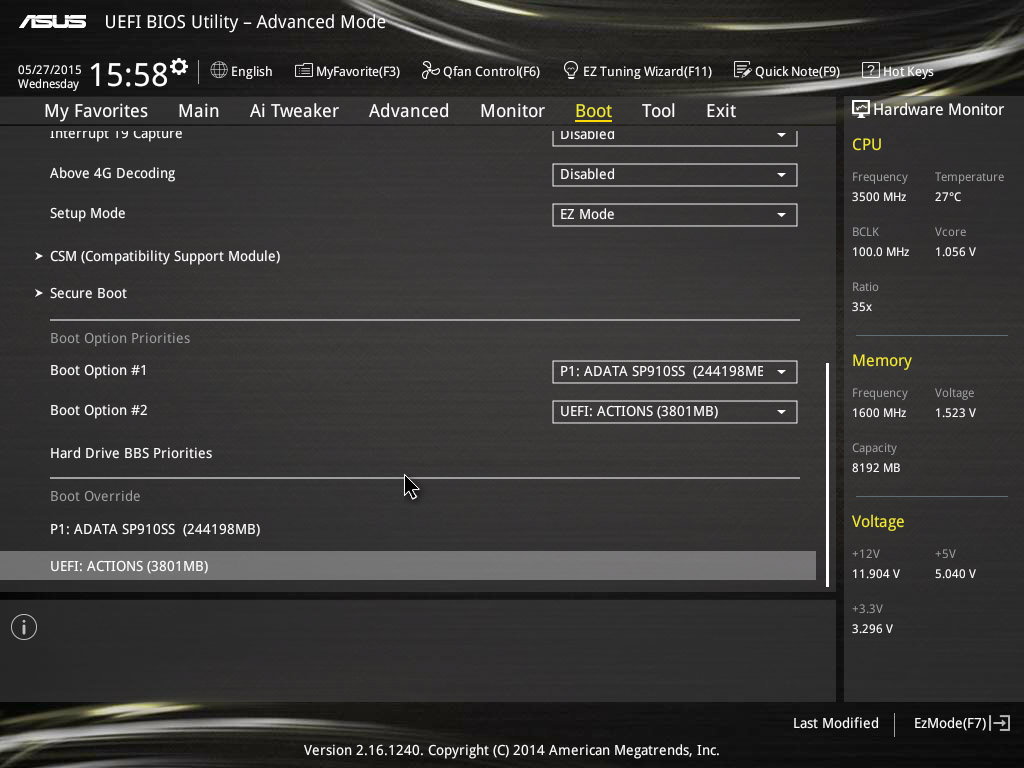1024x768 pixels.
Task: Click the Boot Option #2 label
Action: point(99,410)
